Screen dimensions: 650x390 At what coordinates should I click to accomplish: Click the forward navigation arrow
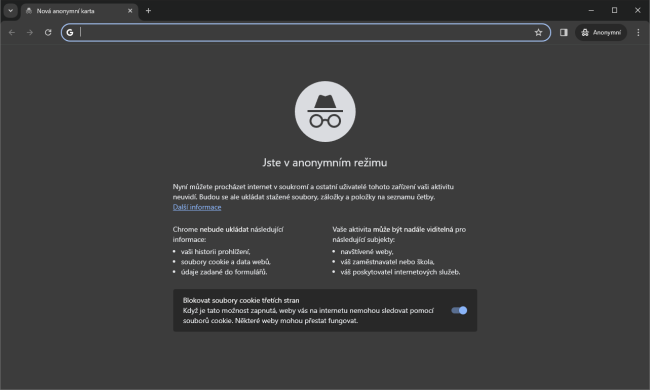29,32
